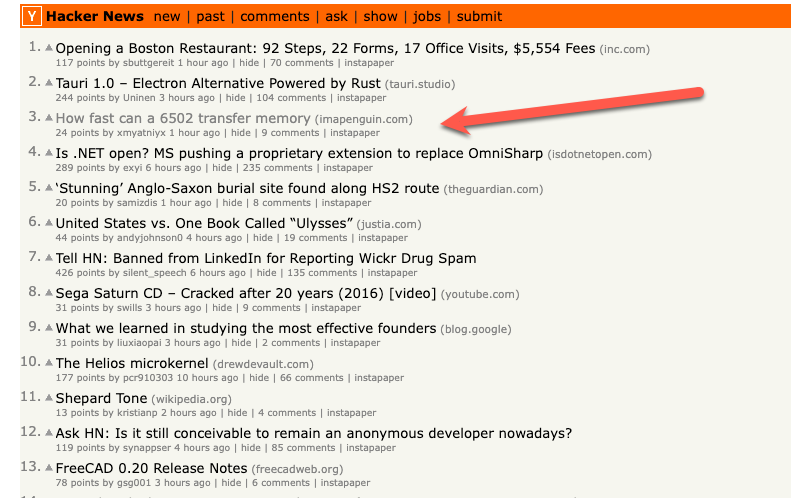Upvote the Helios microkernel story
The width and height of the screenshot is (791, 498).
click(x=48, y=362)
